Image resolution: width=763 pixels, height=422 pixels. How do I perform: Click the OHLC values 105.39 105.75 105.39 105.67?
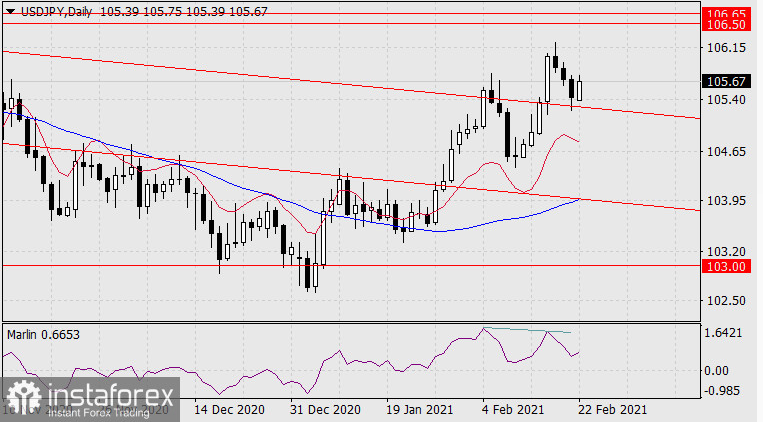click(184, 12)
